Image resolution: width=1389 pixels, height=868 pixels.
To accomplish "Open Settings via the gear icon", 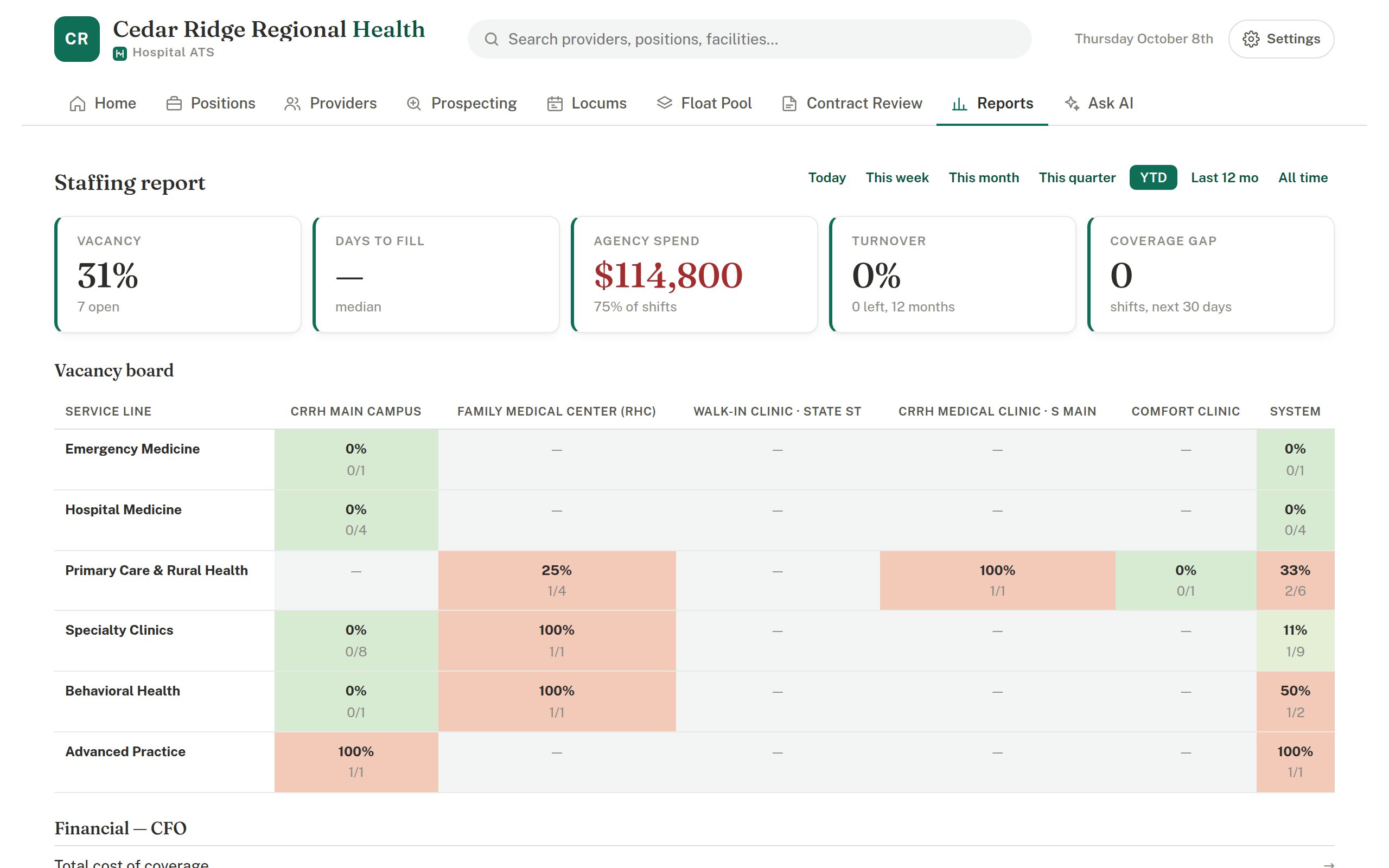I will coord(1251,39).
